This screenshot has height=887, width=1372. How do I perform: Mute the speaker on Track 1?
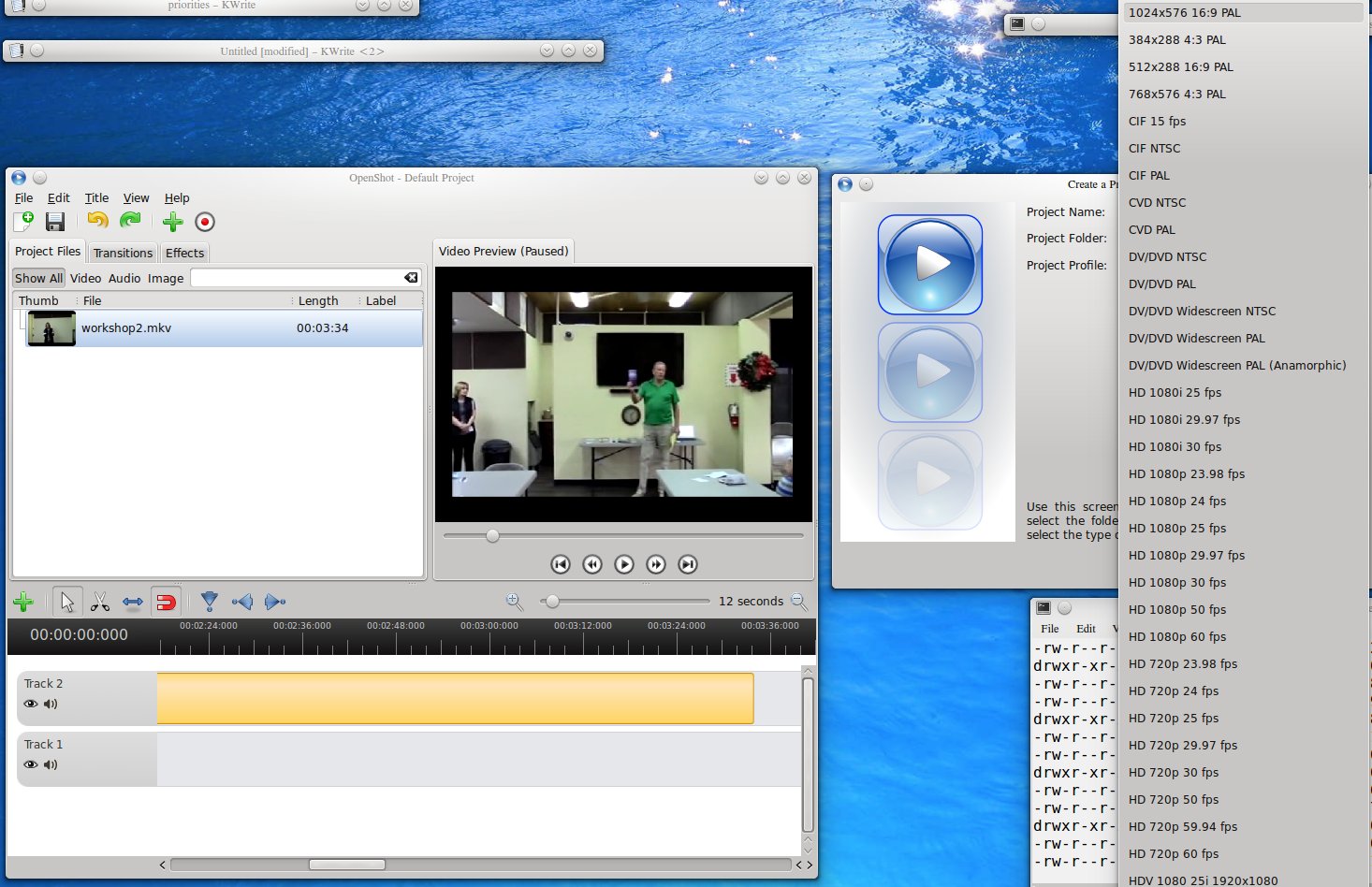(51, 764)
